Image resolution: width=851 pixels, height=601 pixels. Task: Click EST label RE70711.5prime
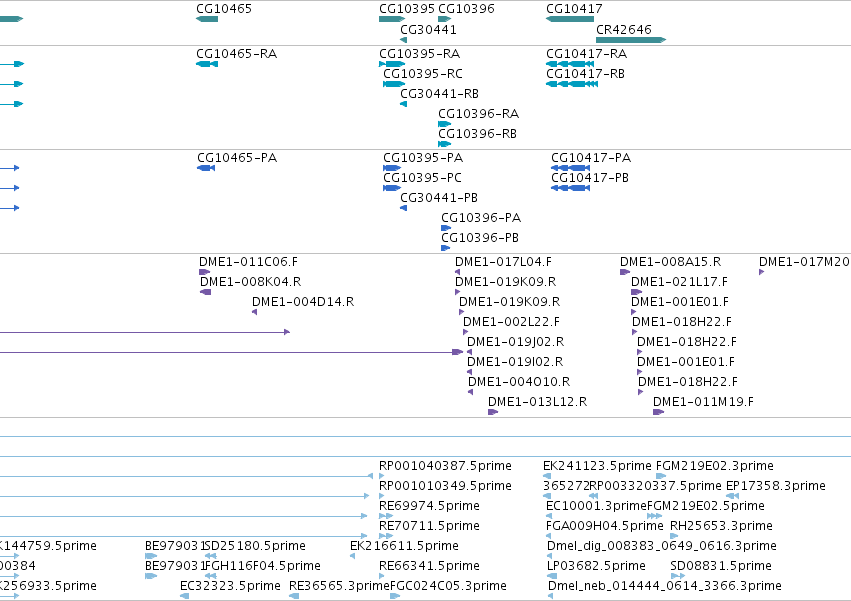(429, 527)
